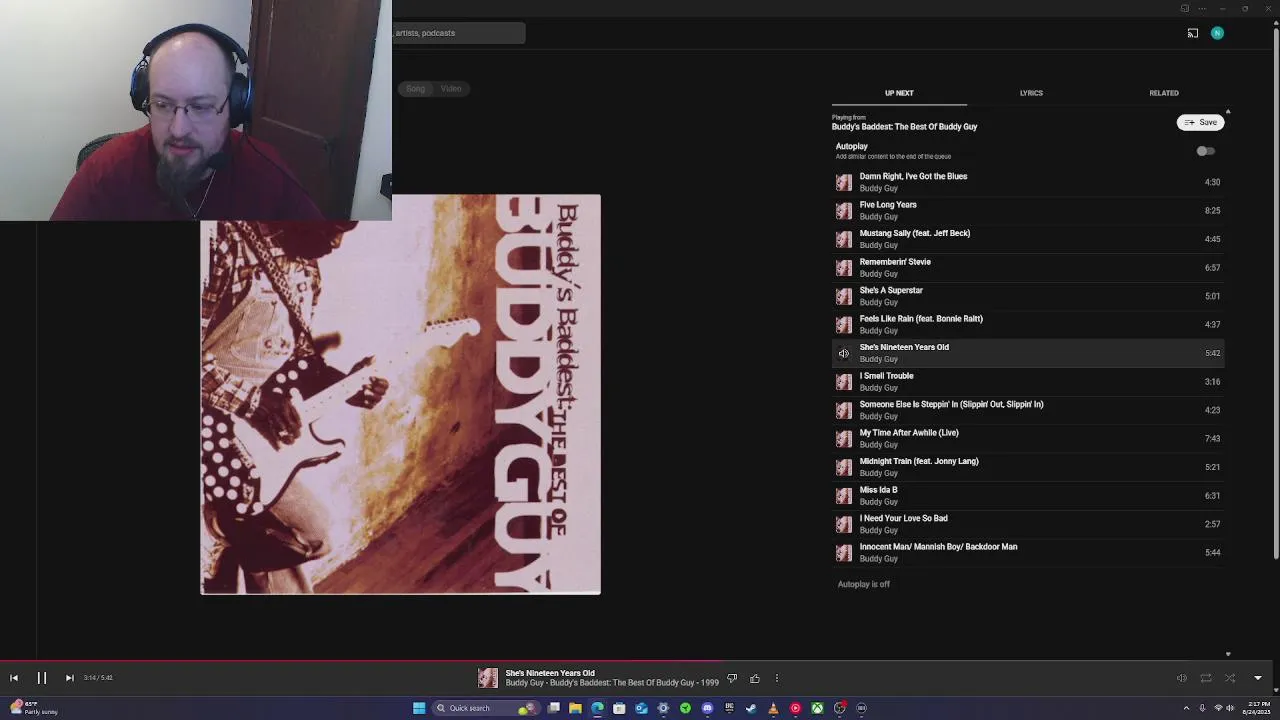Open the Windows Start menu

click(419, 708)
